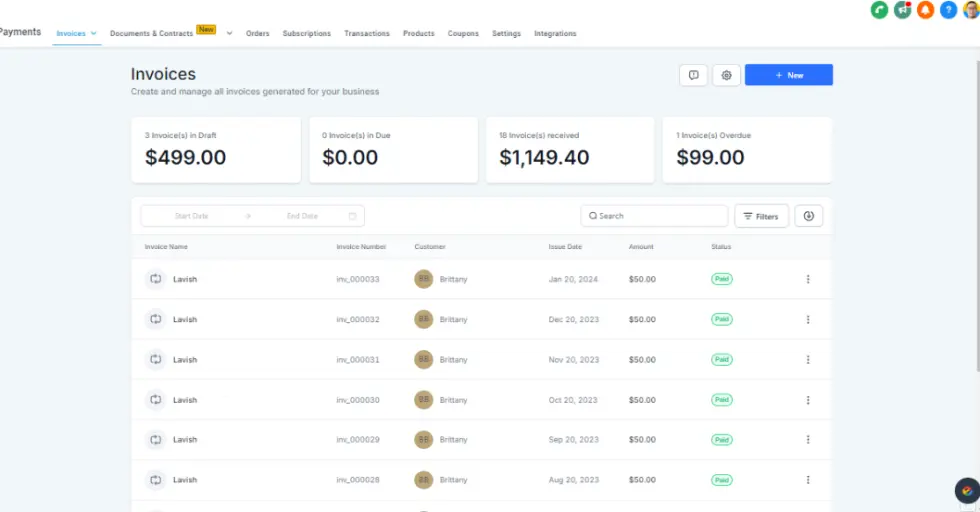Select the 18 Invoice(s) received card
Viewport: 980px width, 512px height.
click(570, 150)
